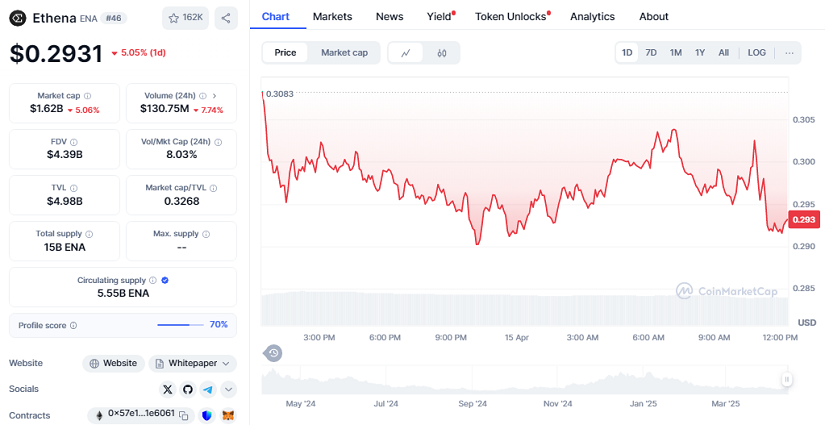Open the Website link button
This screenshot has height=425, width=825.
point(114,363)
